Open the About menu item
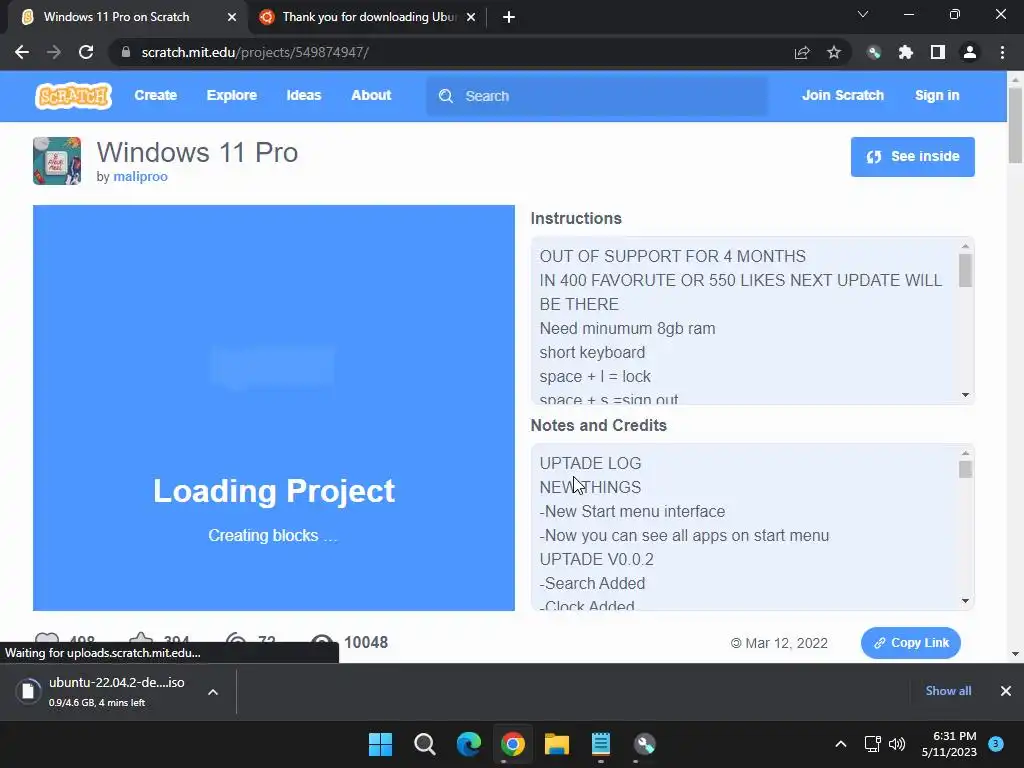Screen dimensions: 1024x768 pyautogui.click(x=371, y=95)
